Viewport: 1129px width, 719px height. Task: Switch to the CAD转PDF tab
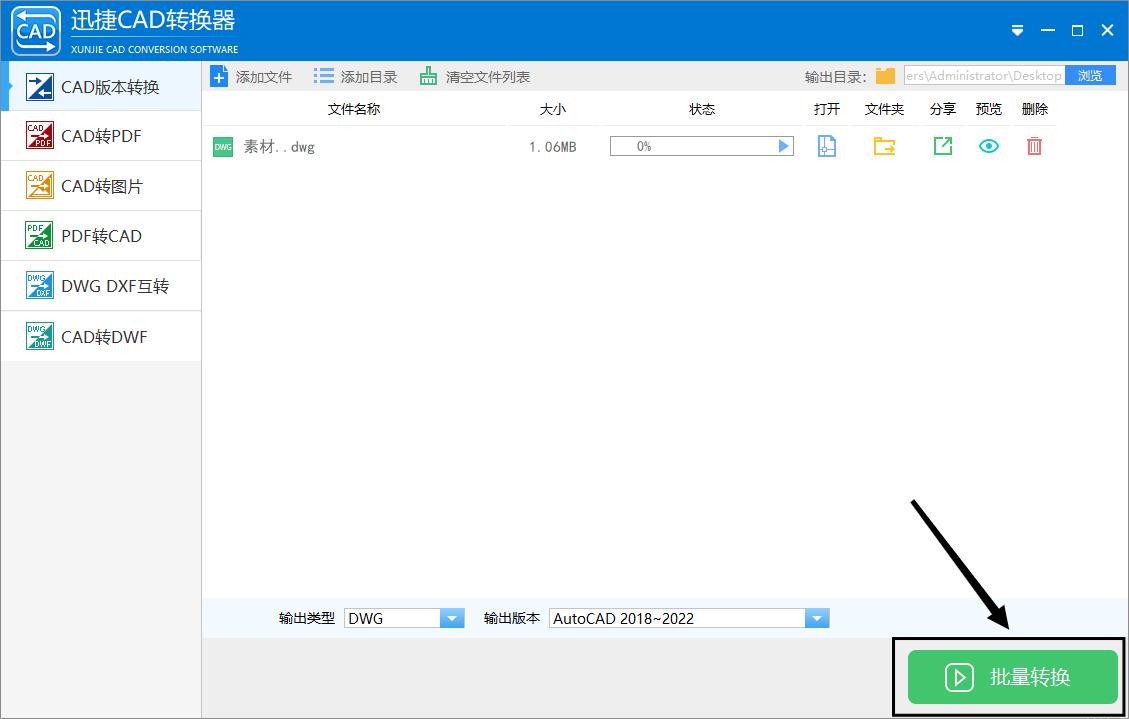point(100,135)
